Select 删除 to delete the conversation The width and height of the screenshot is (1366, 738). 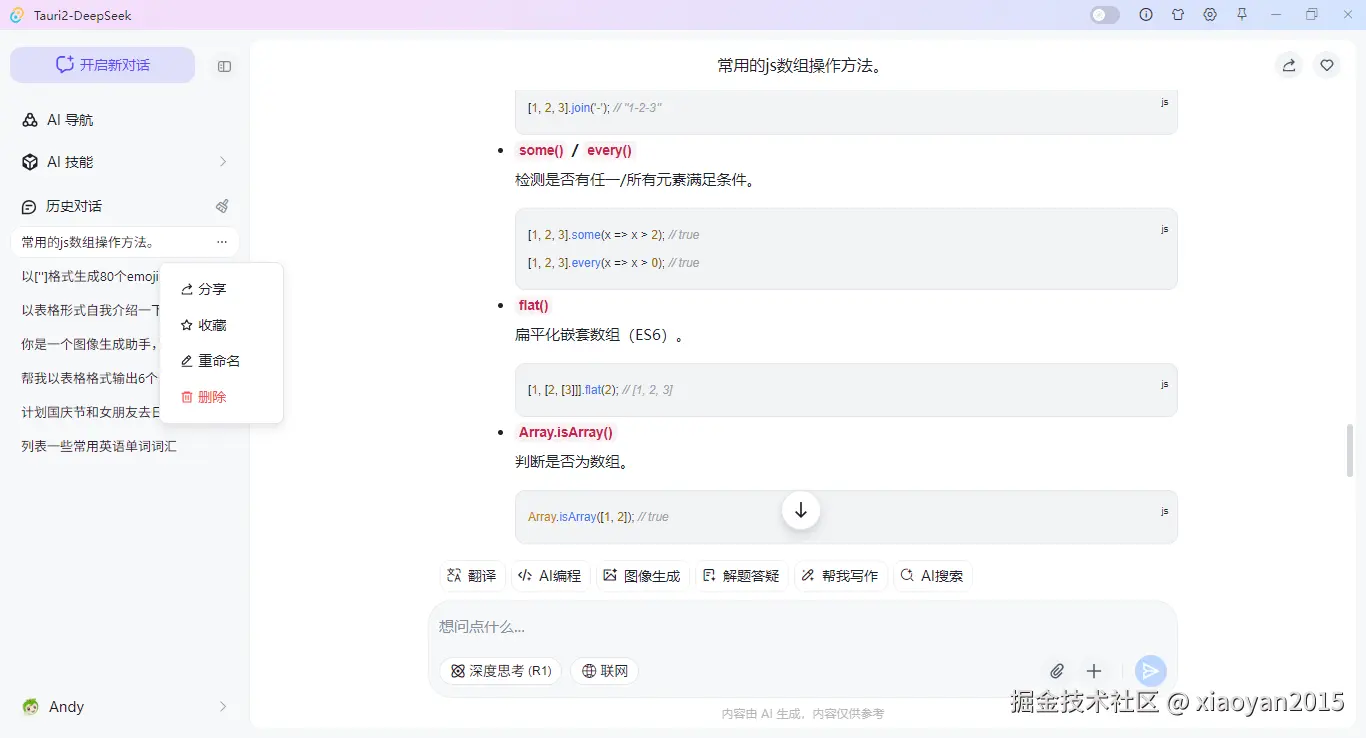click(212, 397)
